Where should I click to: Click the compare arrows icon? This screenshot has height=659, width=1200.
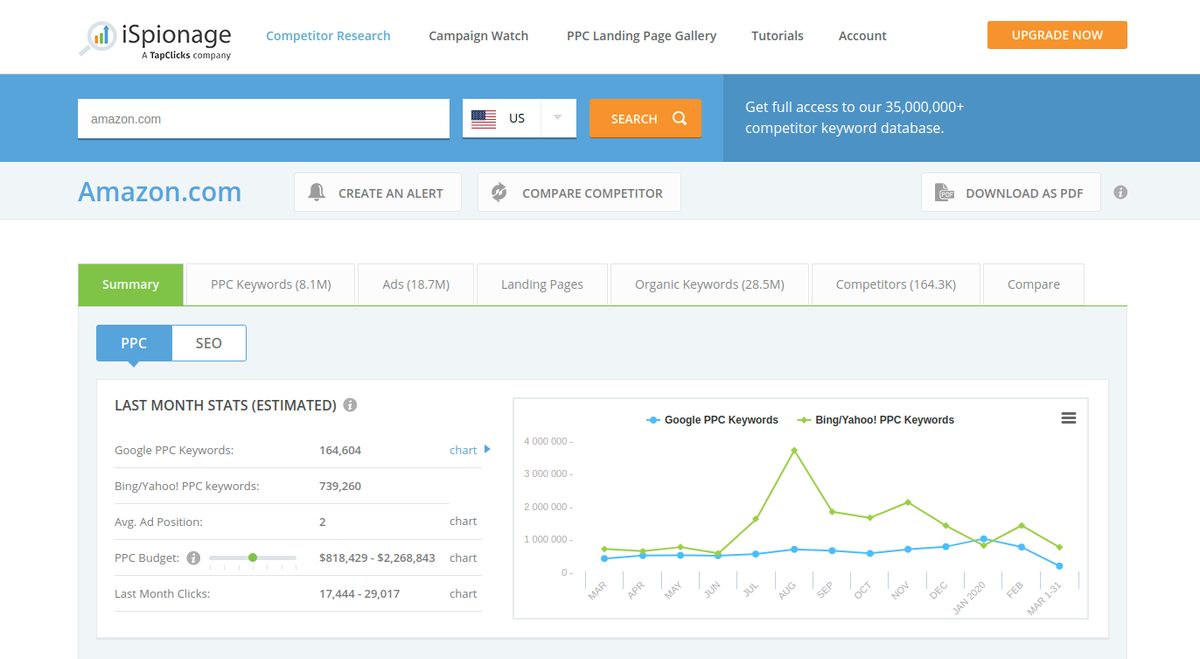coord(500,192)
